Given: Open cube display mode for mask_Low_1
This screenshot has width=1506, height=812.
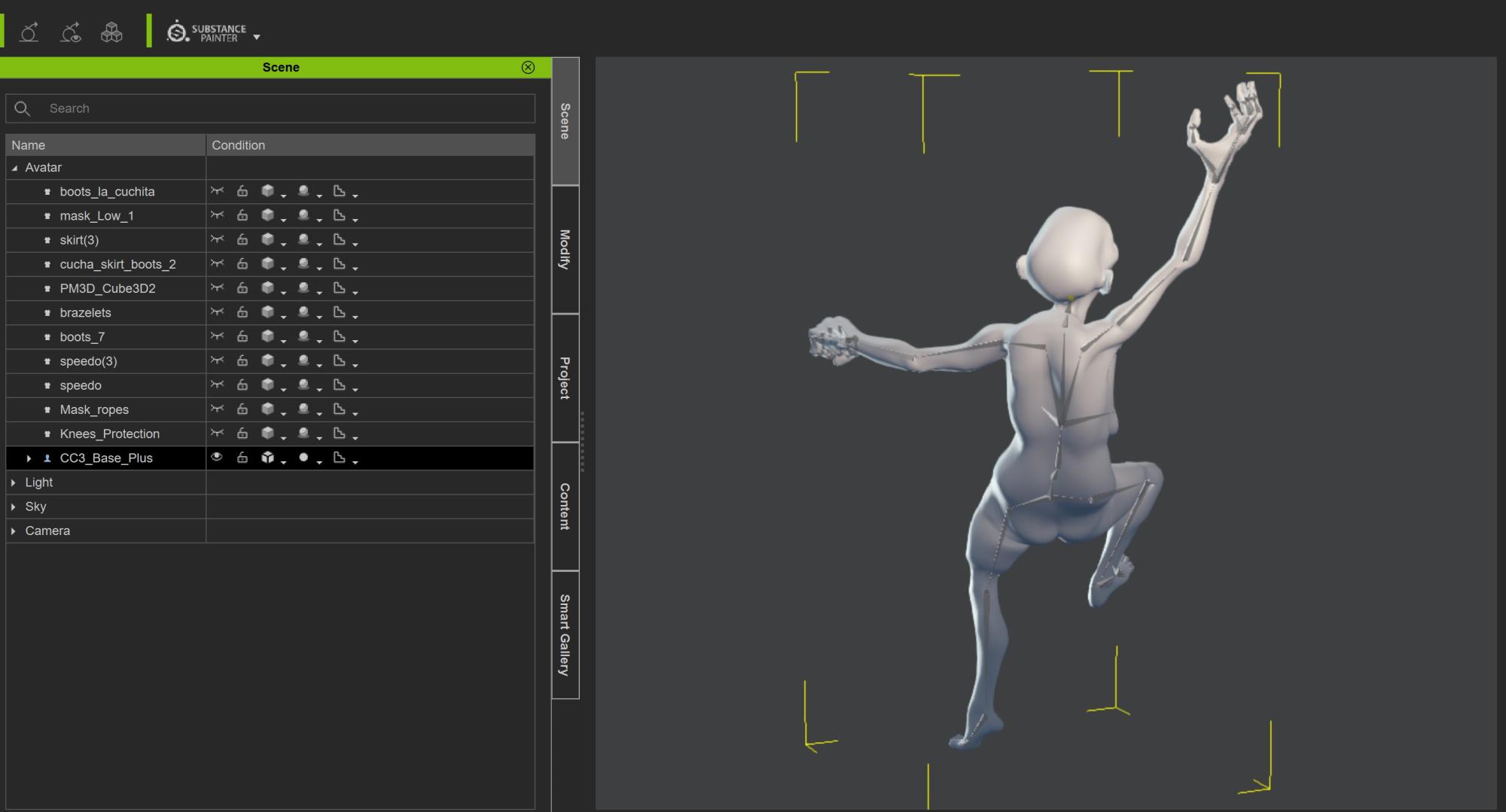Looking at the screenshot, I should click(284, 220).
